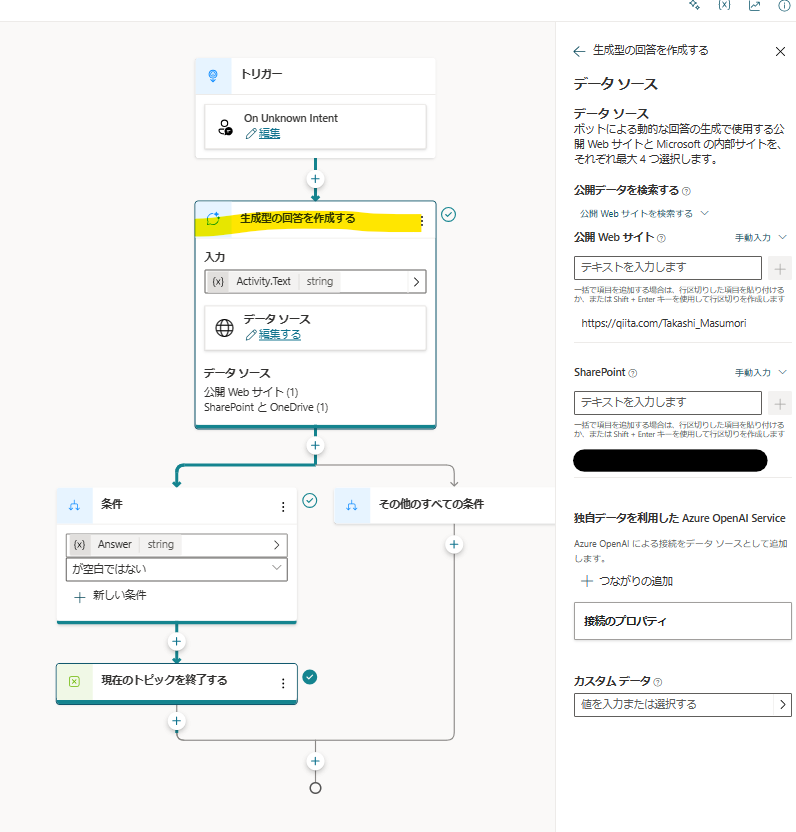The image size is (796, 832).
Task: Expand the カスタム データ value picker chevron
Action: (x=782, y=705)
